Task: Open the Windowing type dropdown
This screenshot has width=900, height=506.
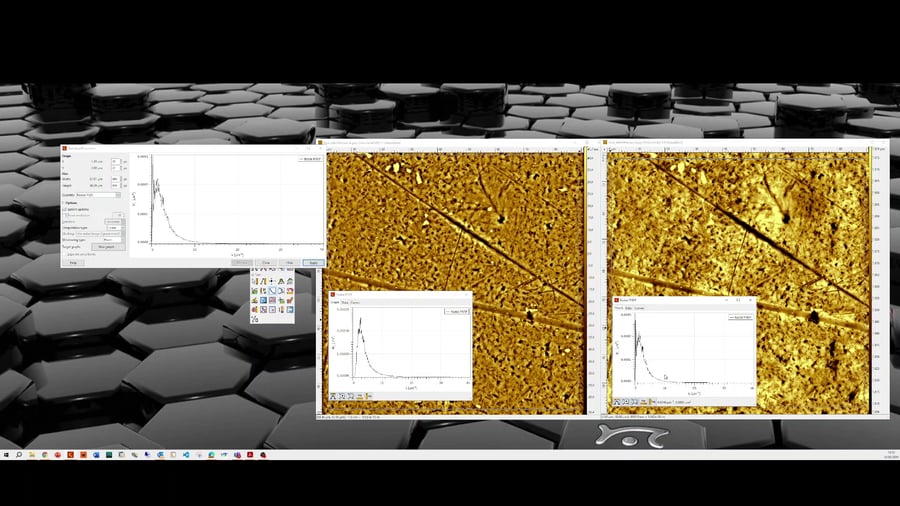Action: tap(114, 240)
